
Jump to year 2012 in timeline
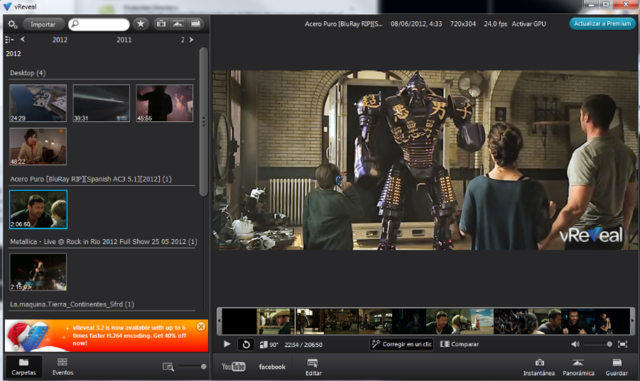[60, 40]
